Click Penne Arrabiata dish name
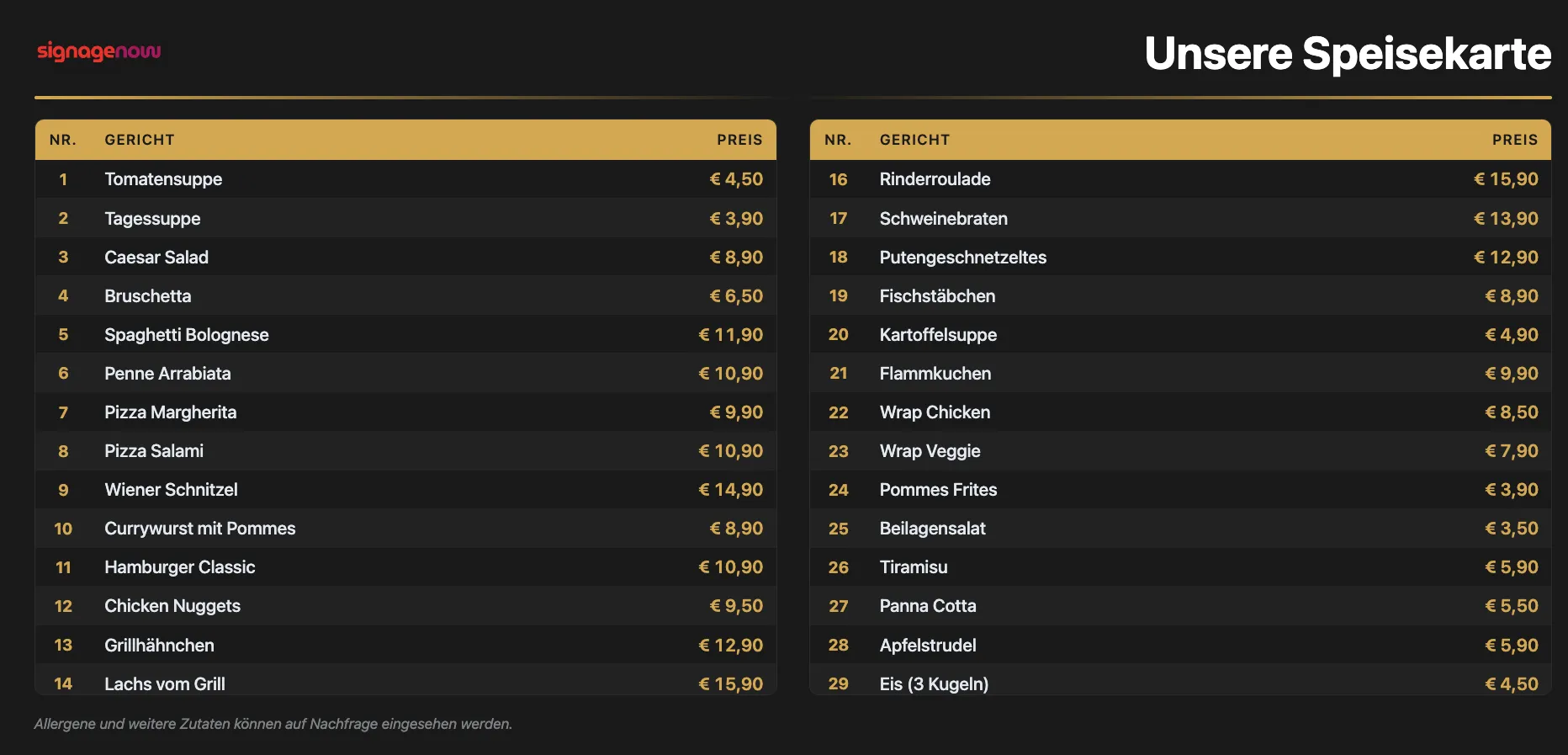Image resolution: width=1568 pixels, height=755 pixels. [x=167, y=374]
